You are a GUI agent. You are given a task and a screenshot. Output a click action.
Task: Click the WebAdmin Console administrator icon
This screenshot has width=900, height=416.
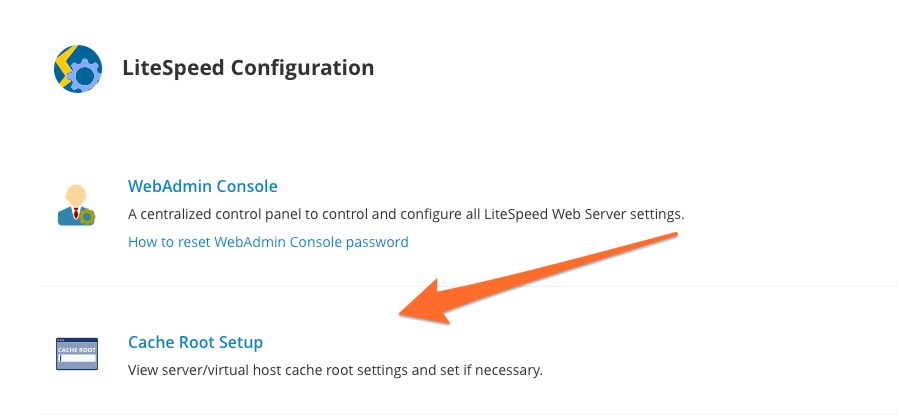(x=76, y=204)
